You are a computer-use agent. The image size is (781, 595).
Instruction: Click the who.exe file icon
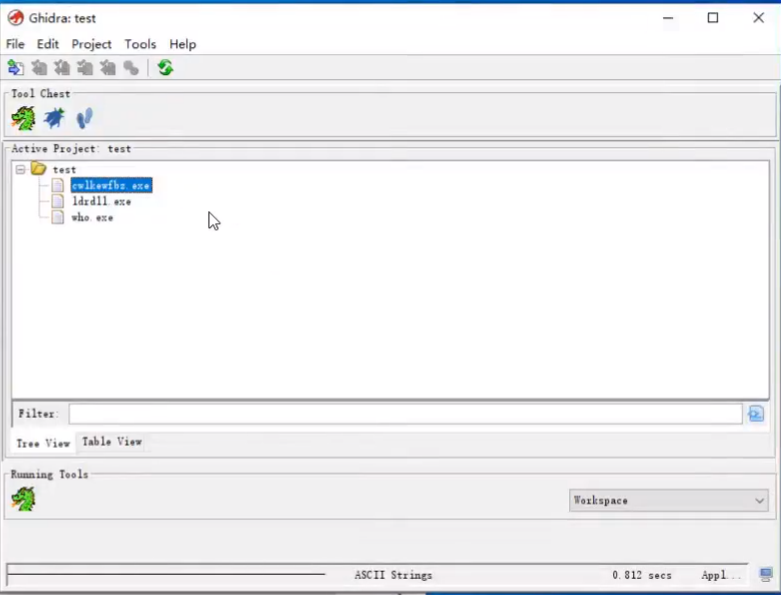point(58,217)
